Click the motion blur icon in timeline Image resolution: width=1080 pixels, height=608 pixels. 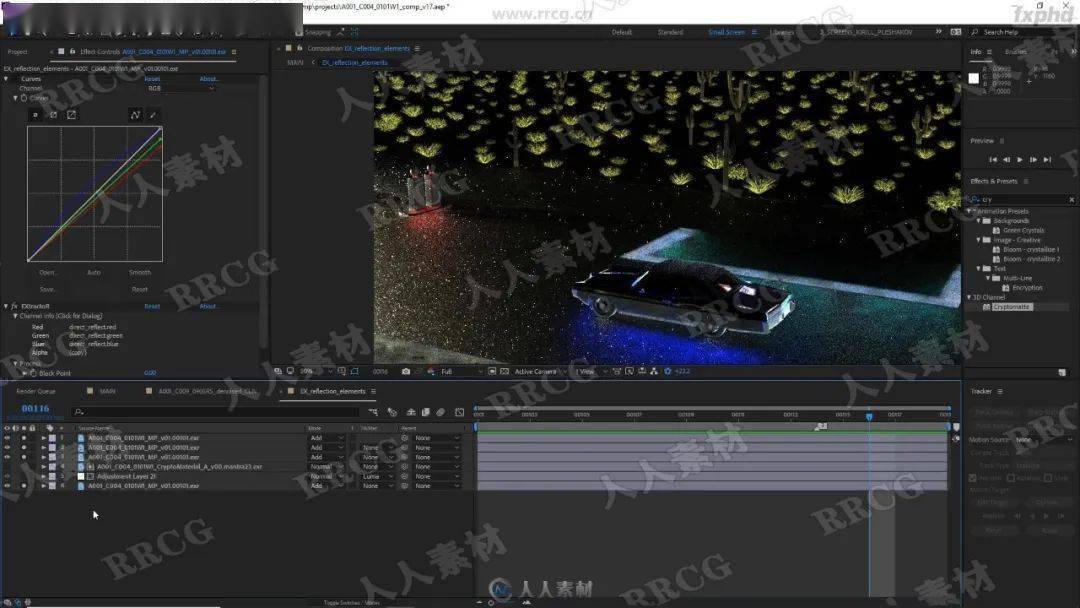(441, 412)
